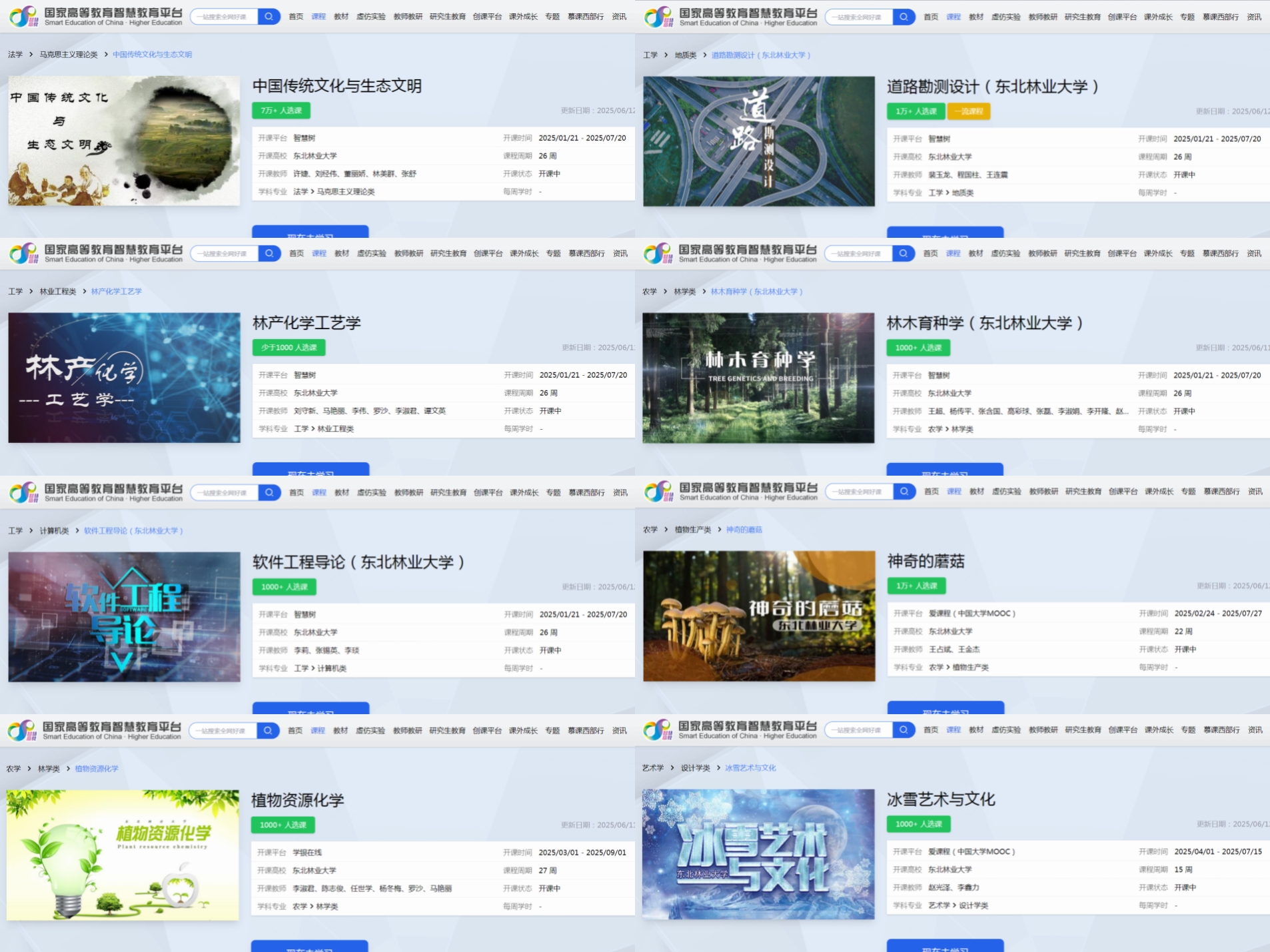Viewport: 1270px width, 952px height.
Task: Open 教材 menu on 中国传统文化与生态文明 page
Action: click(341, 17)
